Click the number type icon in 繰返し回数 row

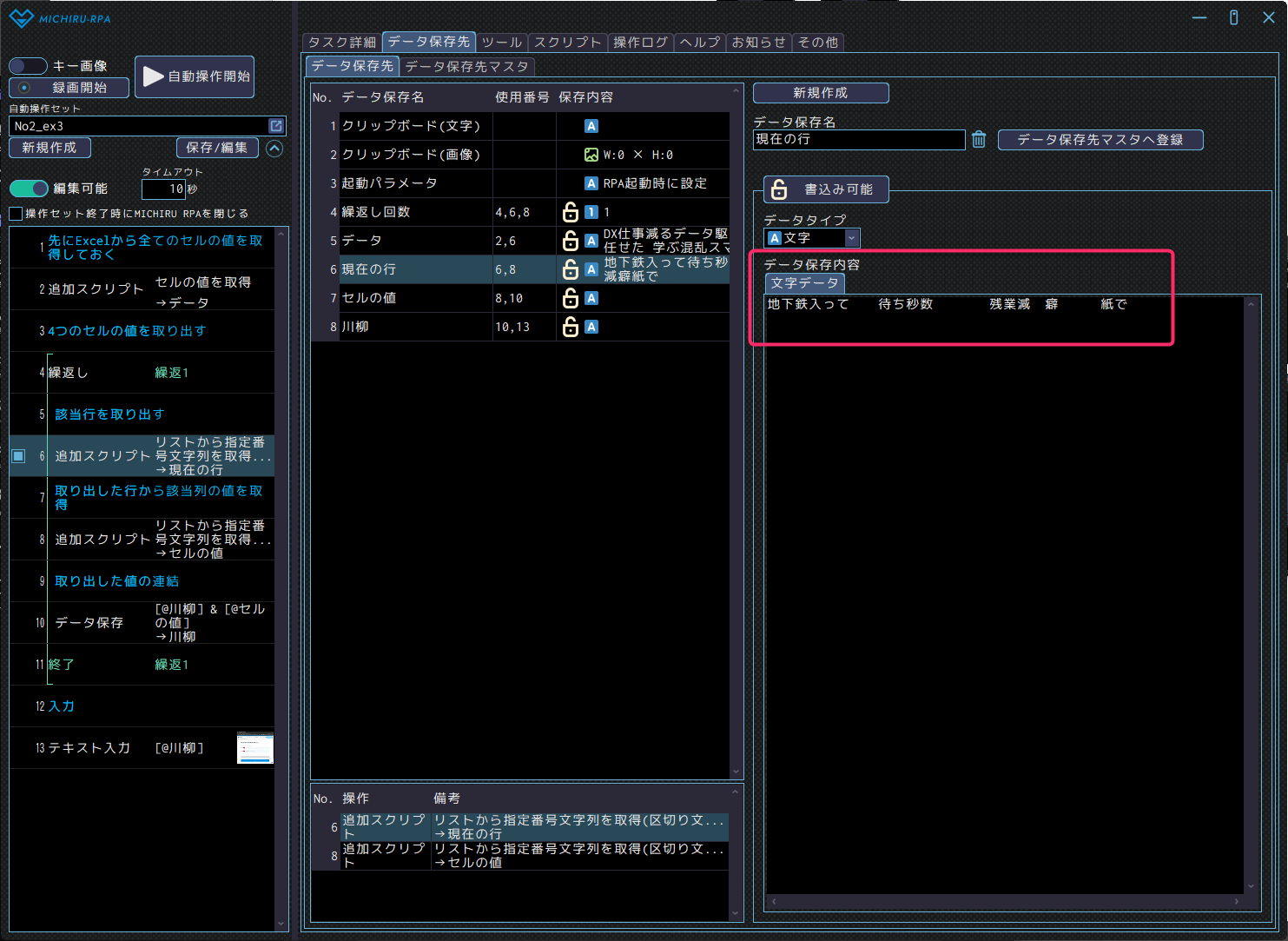point(591,212)
